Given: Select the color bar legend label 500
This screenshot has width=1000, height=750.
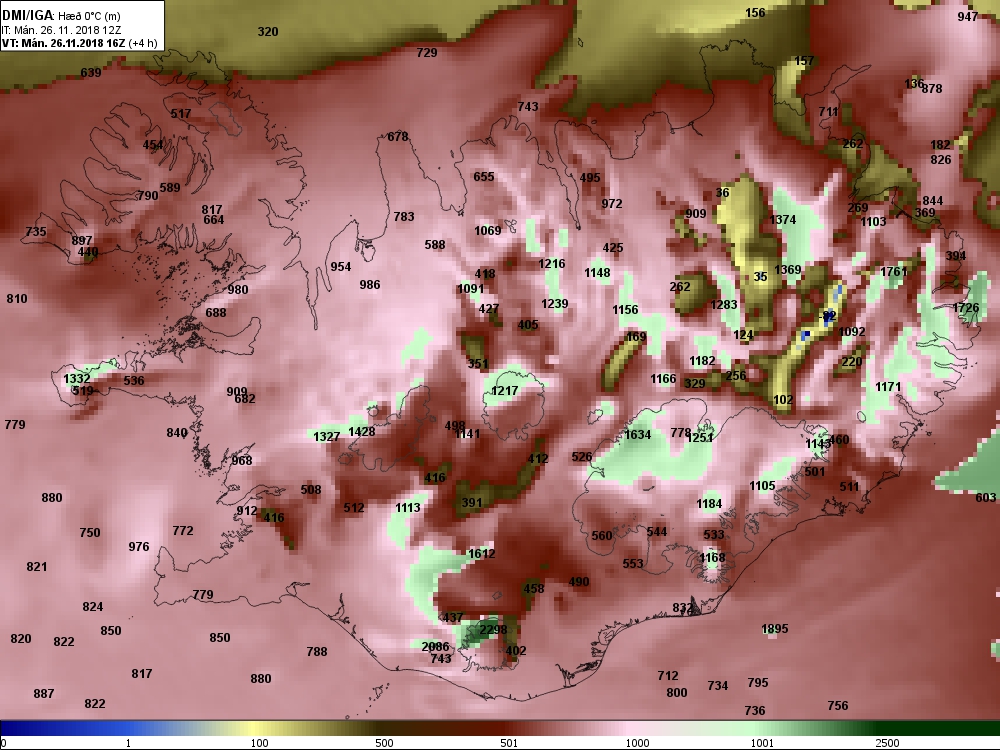Looking at the screenshot, I should (384, 743).
